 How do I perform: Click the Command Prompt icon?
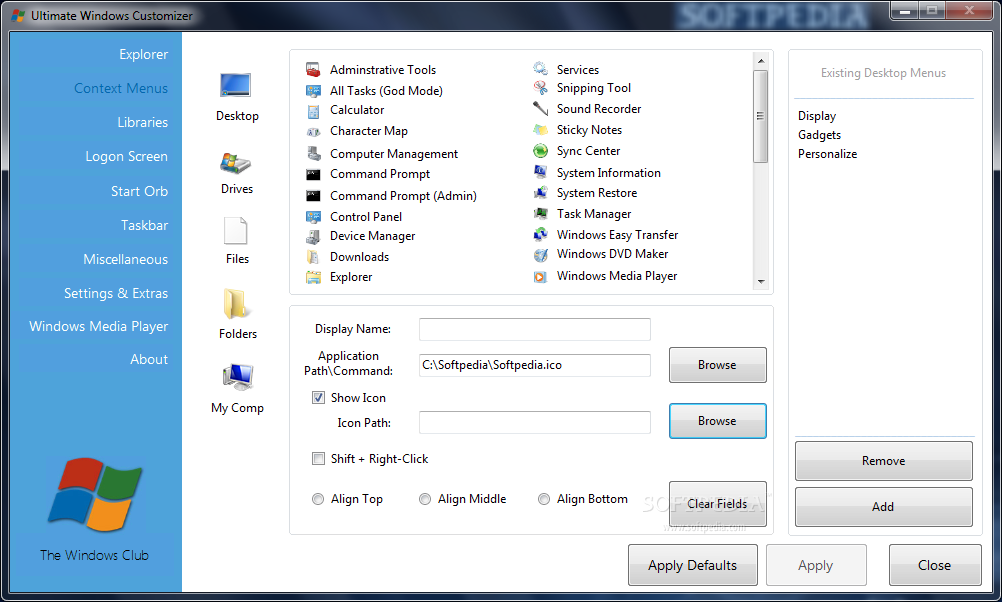tap(313, 174)
